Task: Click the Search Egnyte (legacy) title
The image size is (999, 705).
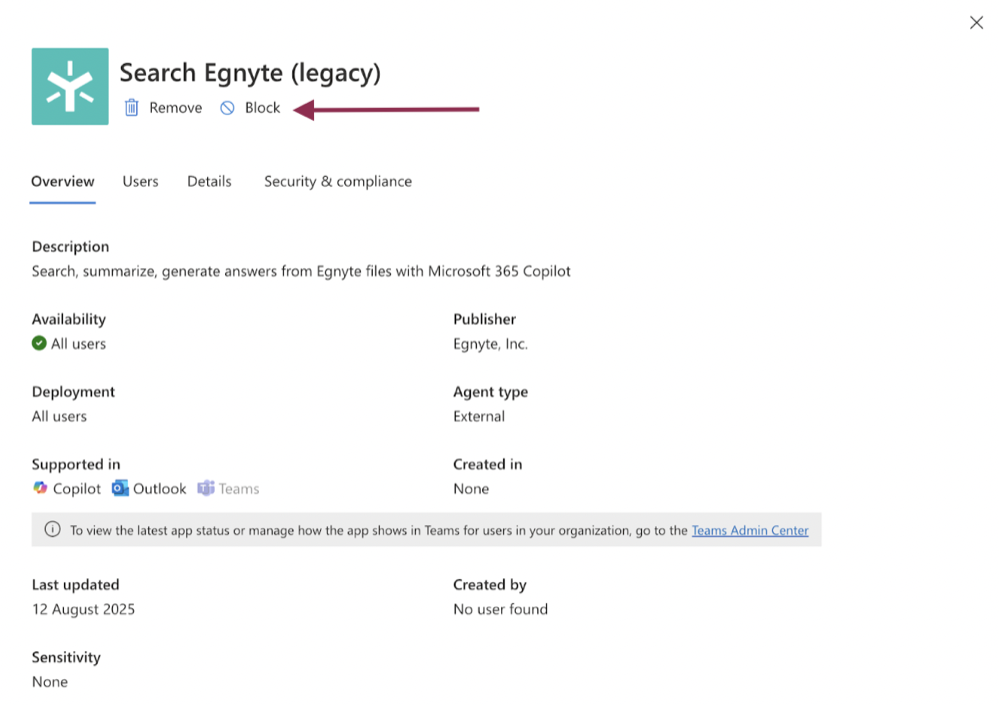Action: tap(251, 72)
